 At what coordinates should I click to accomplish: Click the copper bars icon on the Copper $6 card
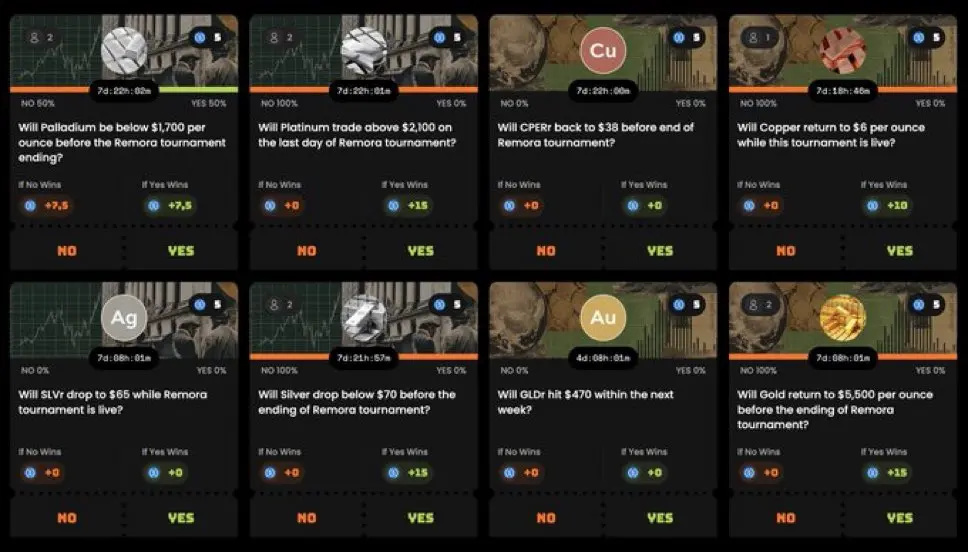843,50
